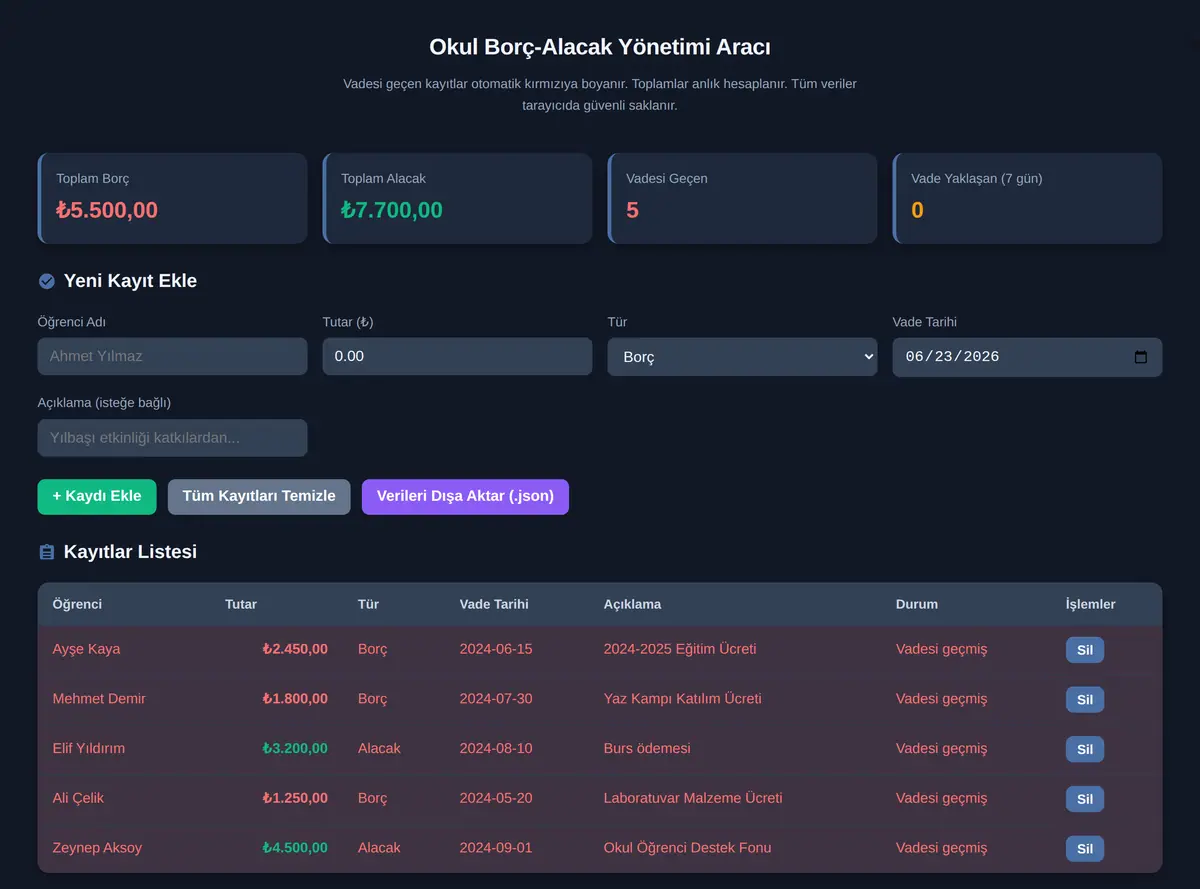Viewport: 1200px width, 889px height.
Task: Open the calendar picker in Vade Tarihi
Action: [1141, 357]
